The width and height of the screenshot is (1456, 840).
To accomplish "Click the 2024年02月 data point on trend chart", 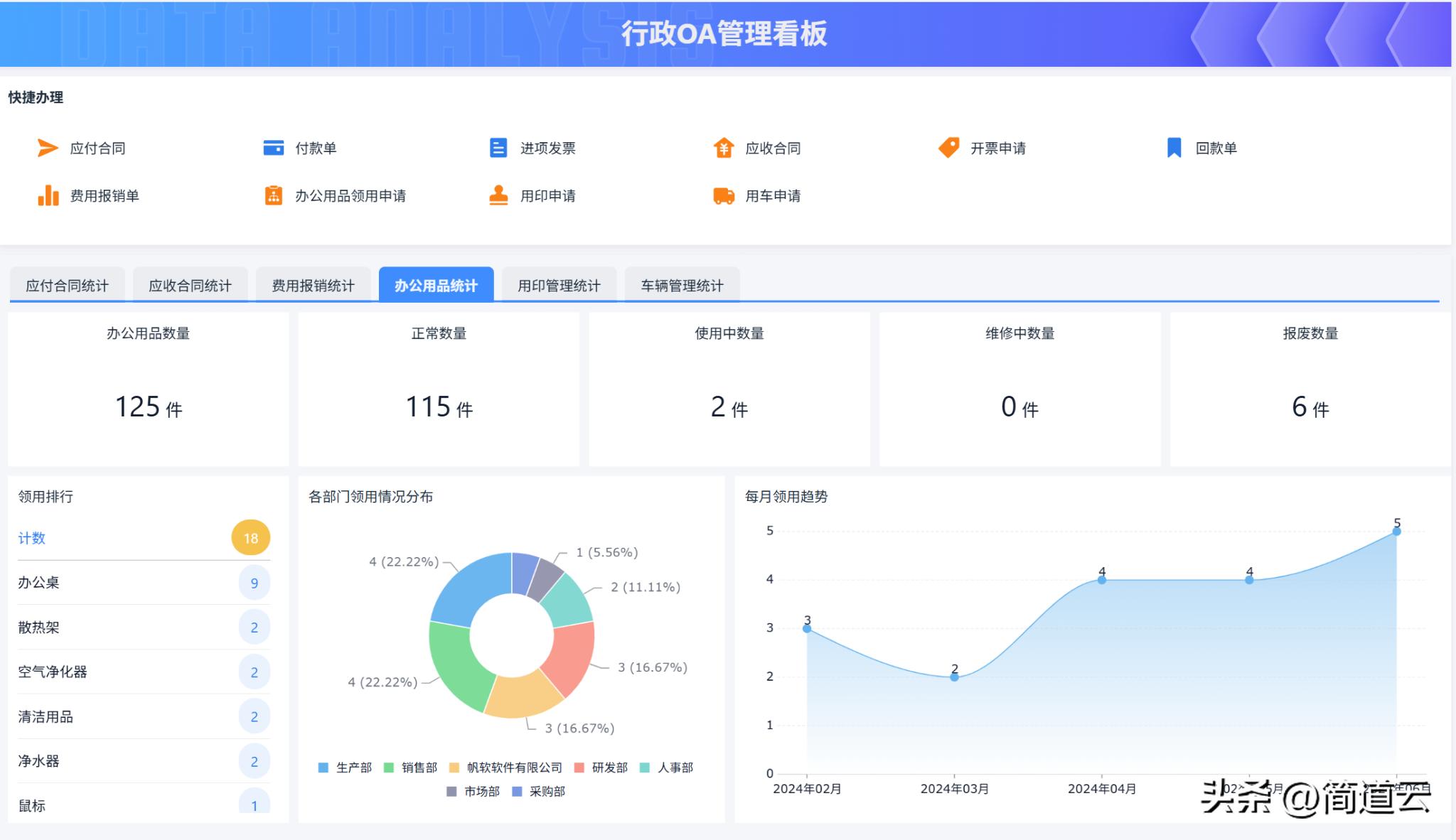I will pyautogui.click(x=807, y=628).
